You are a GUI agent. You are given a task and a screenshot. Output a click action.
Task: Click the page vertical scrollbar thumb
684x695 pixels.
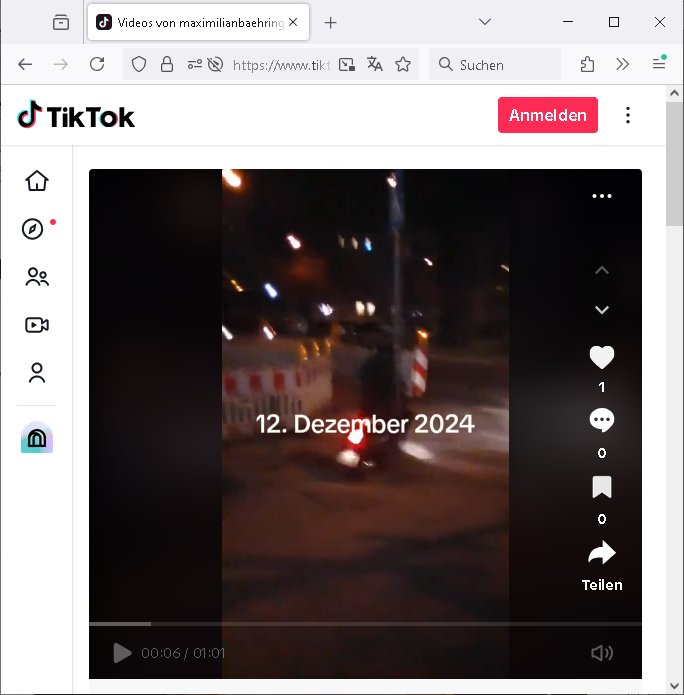[674, 164]
